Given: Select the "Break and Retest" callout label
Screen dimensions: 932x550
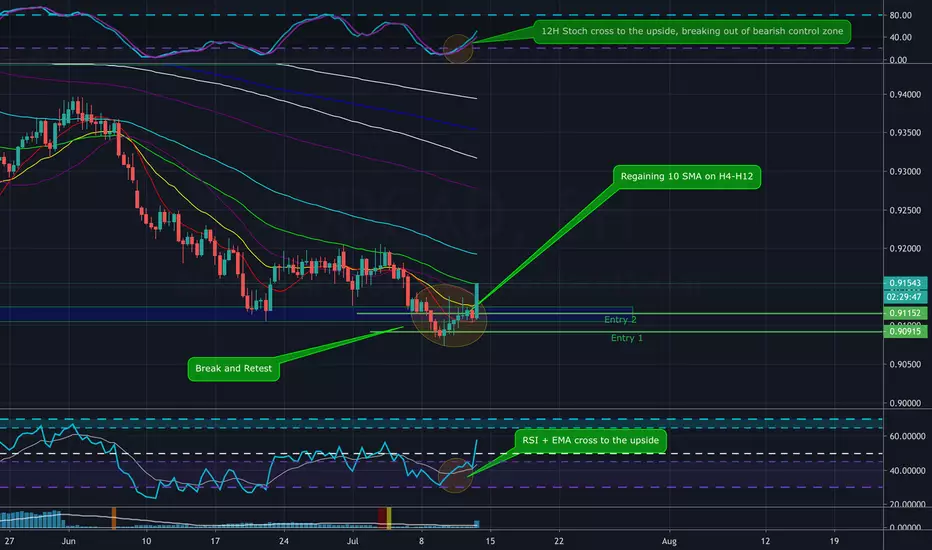Looking at the screenshot, I should [x=234, y=369].
